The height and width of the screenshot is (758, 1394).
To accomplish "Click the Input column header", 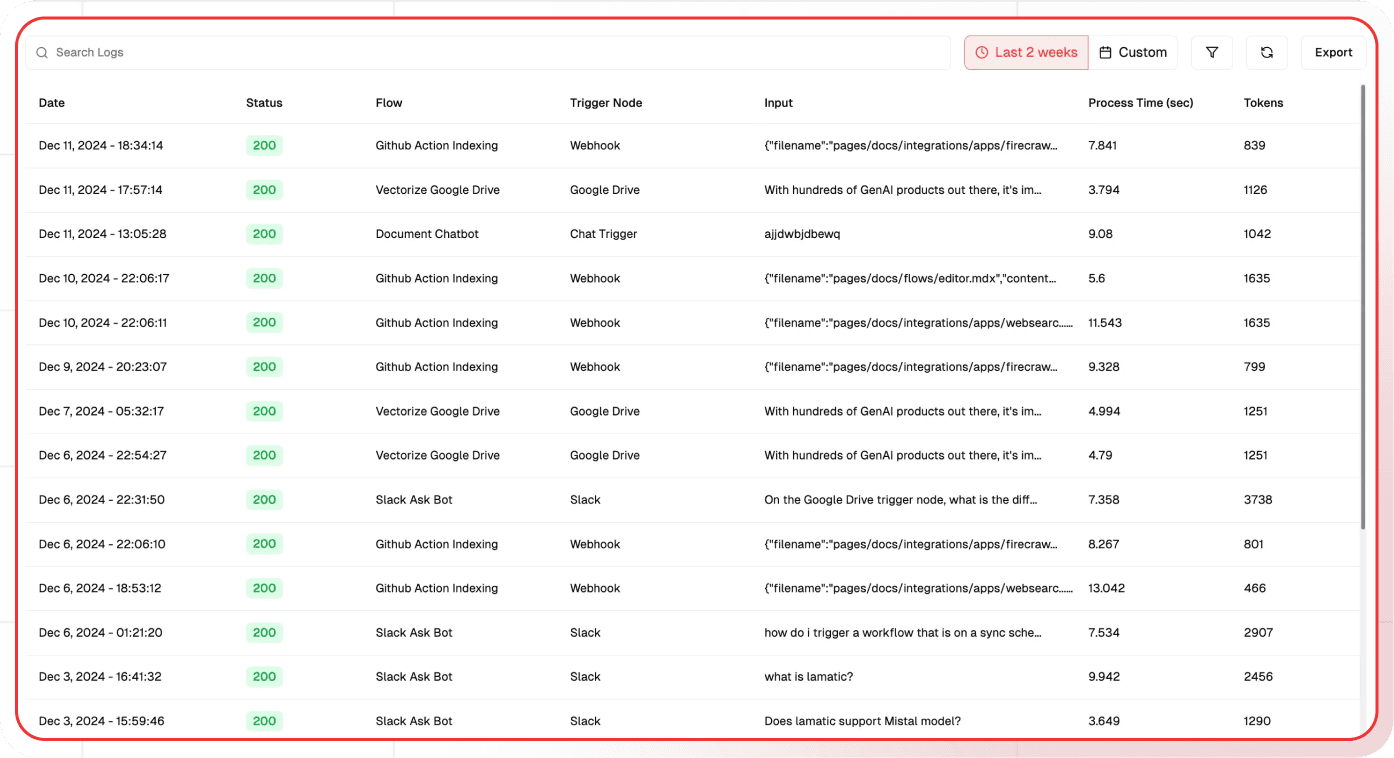I will pos(779,103).
